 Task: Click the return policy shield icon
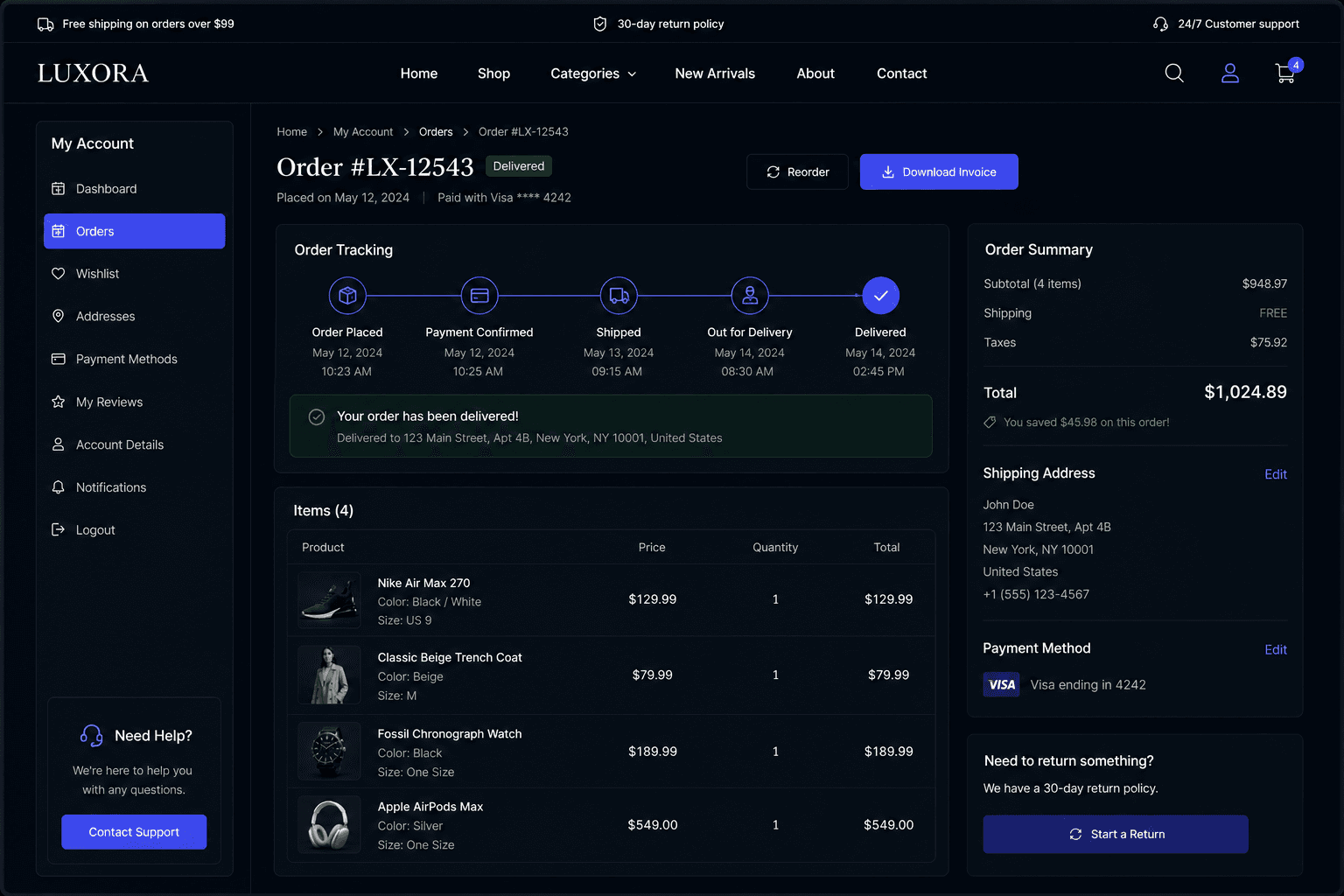(x=600, y=24)
